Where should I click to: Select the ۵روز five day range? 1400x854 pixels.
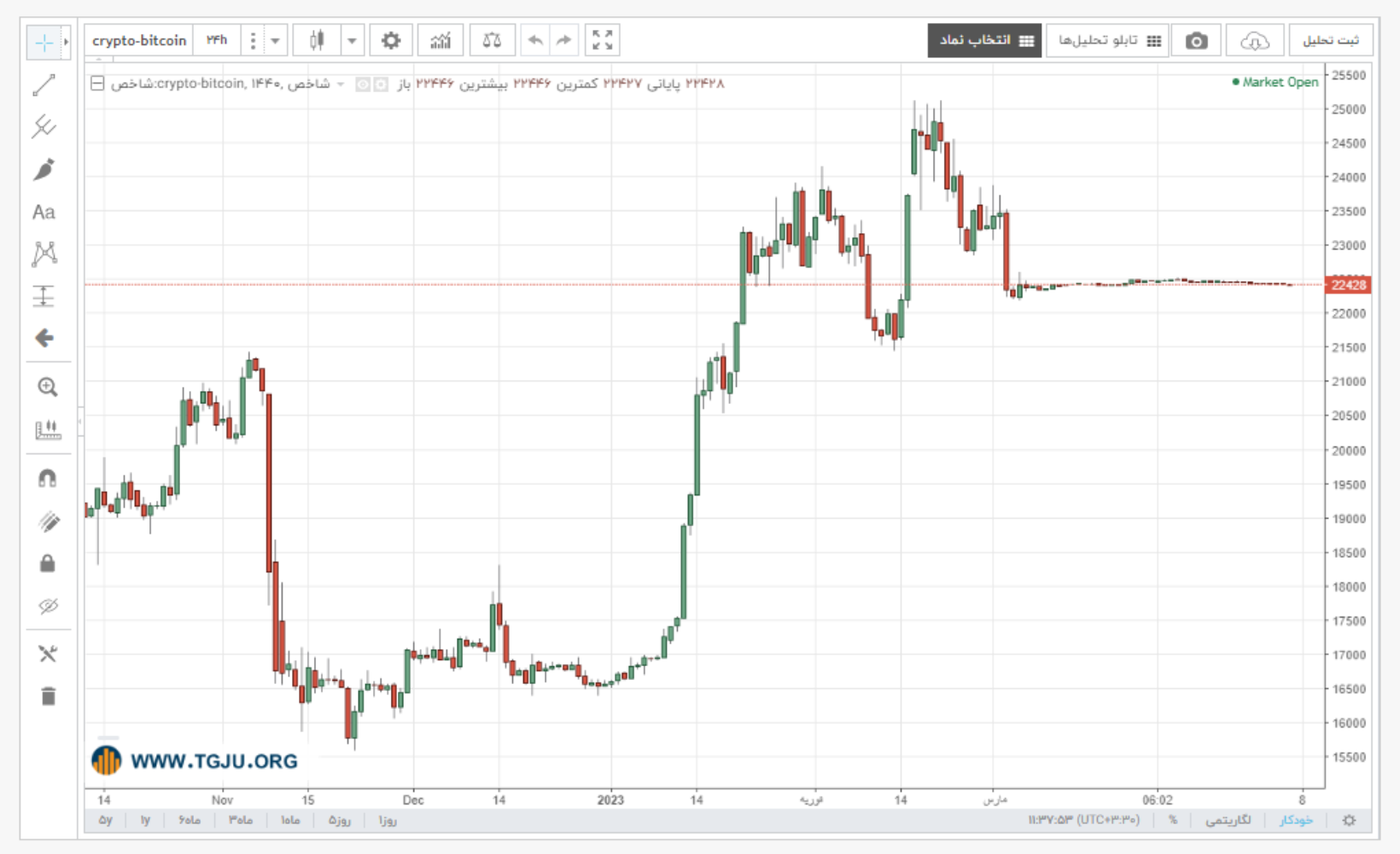pyautogui.click(x=340, y=821)
